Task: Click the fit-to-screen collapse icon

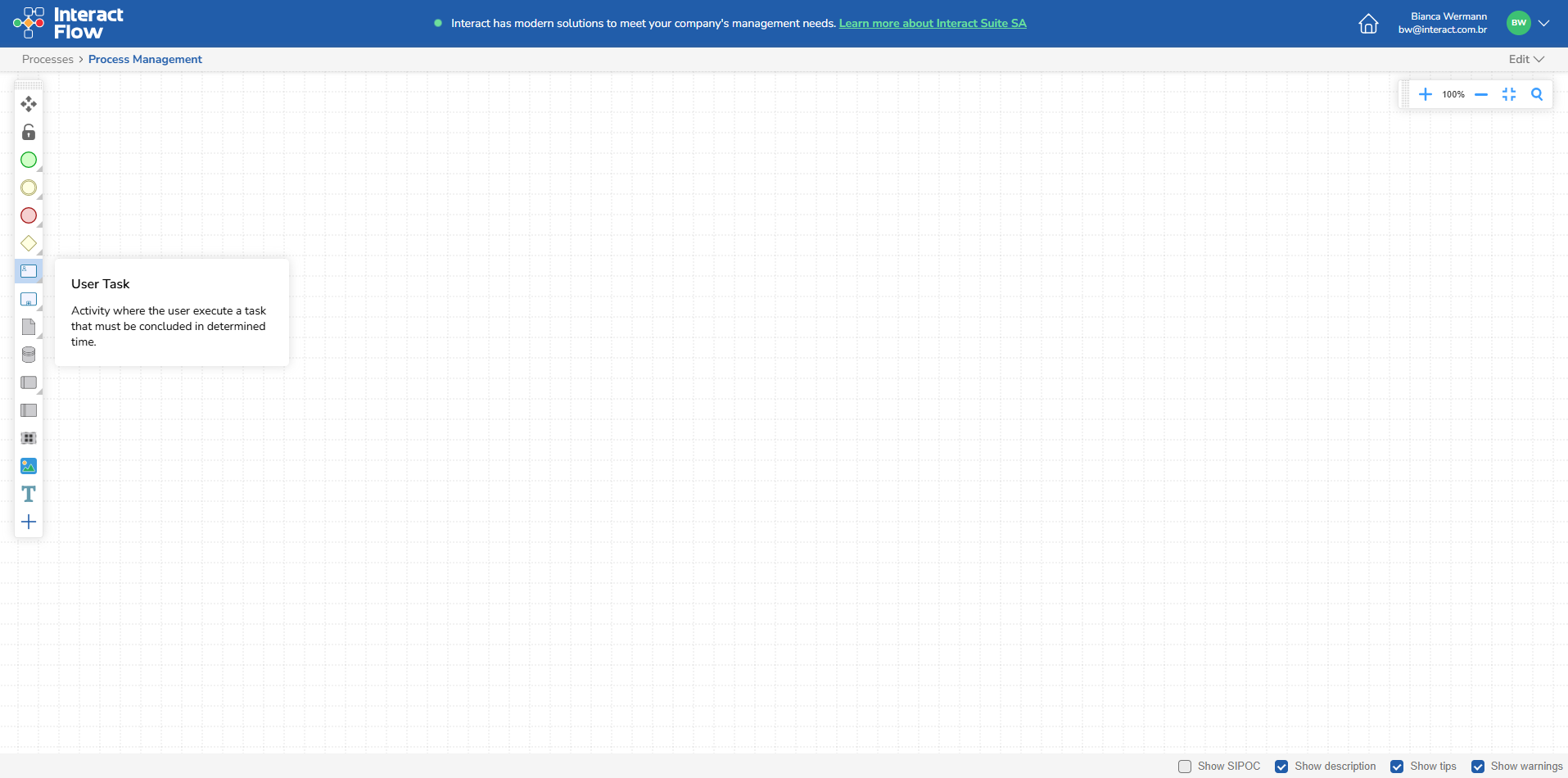Action: [x=1509, y=94]
